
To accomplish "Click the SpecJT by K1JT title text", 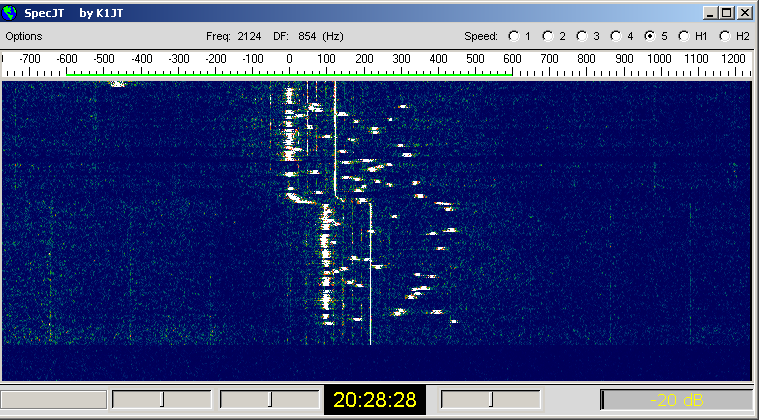I will pyautogui.click(x=74, y=13).
